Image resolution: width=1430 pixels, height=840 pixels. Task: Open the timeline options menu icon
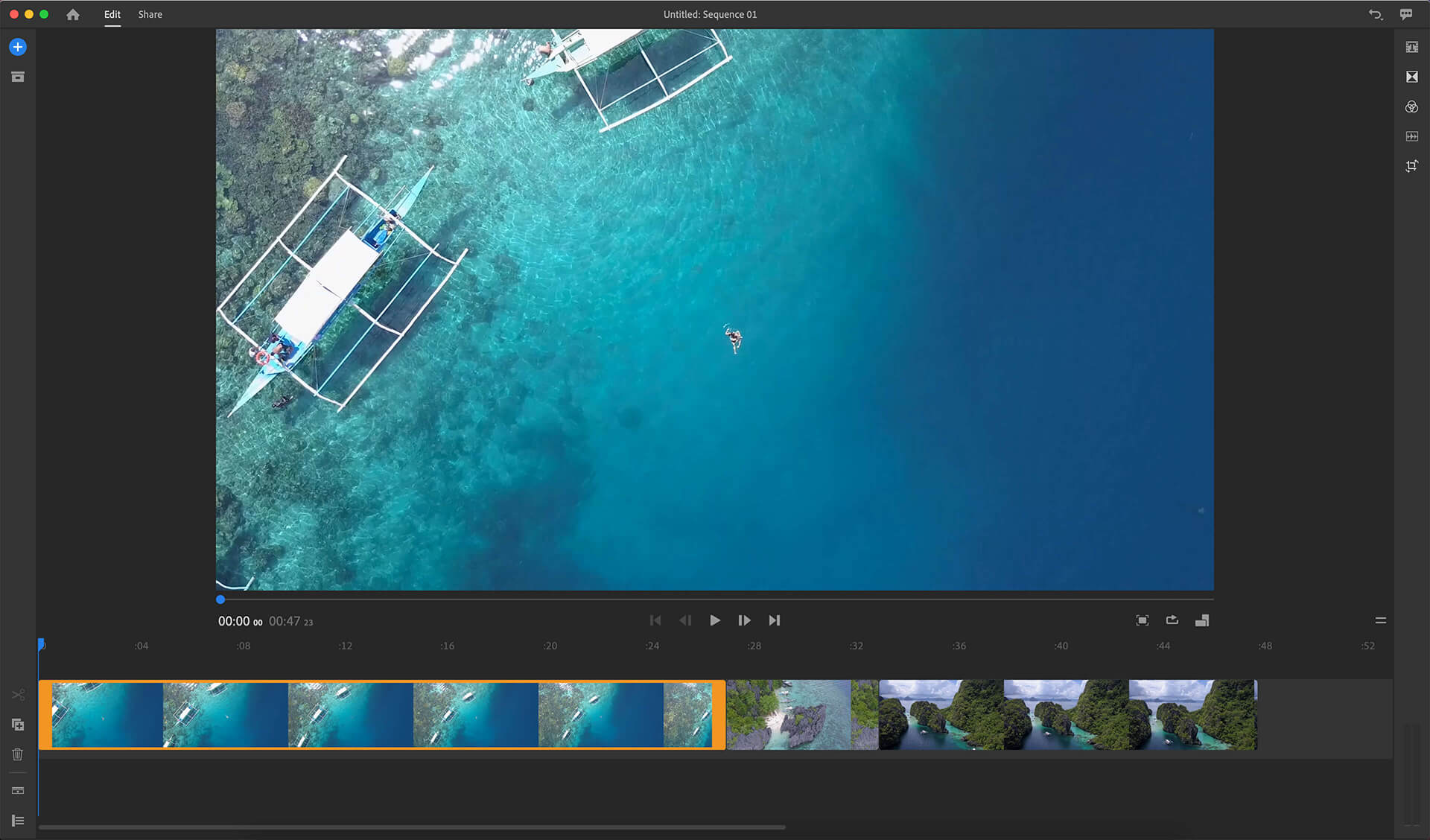point(1380,620)
